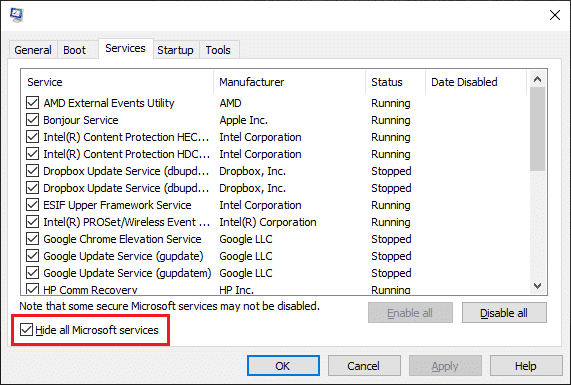Uncheck Intel(R) PROSet/Wireless Event service

click(32, 222)
